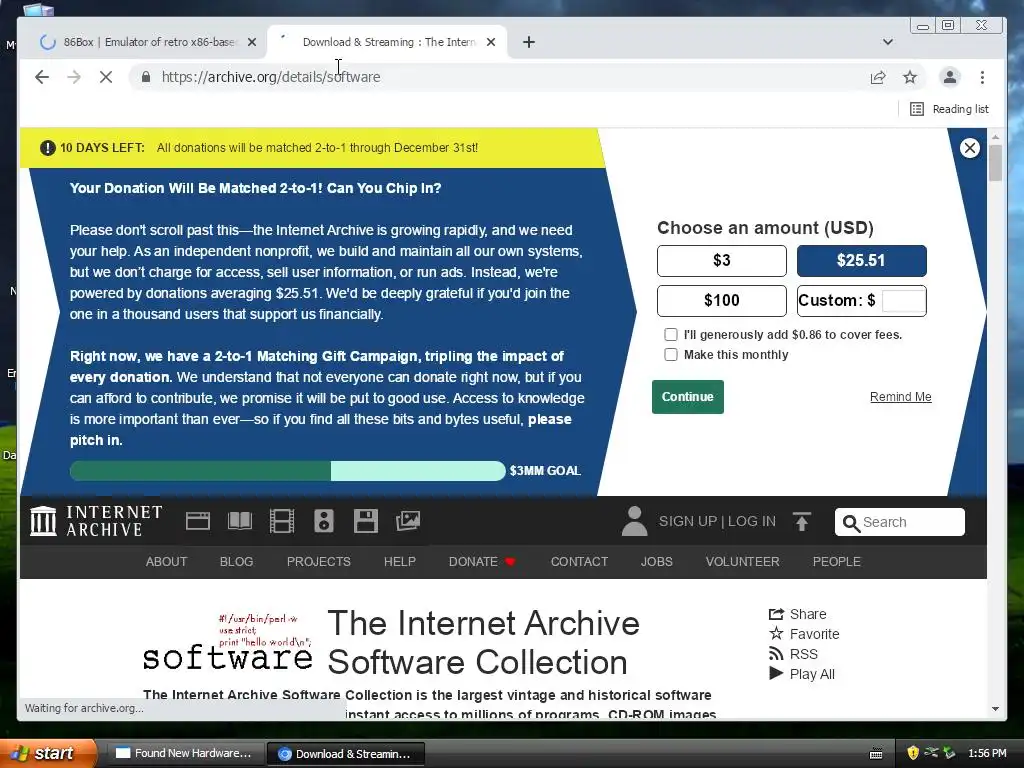Screen dimensions: 1024x768
Task: Check the cover fees checkbox
Action: tap(671, 334)
